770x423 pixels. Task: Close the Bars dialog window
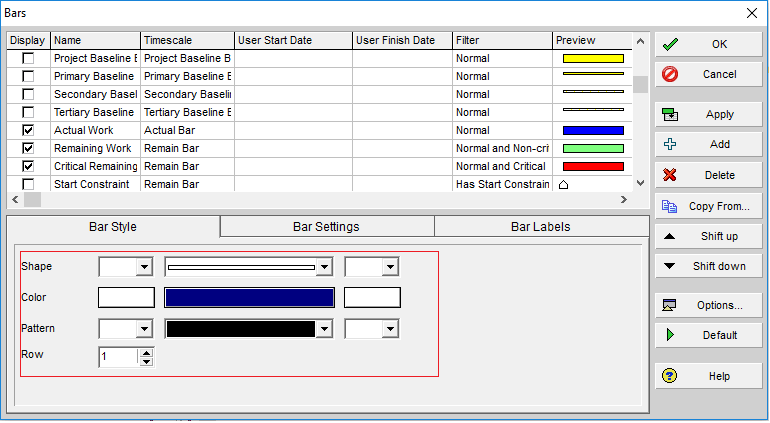tap(752, 13)
